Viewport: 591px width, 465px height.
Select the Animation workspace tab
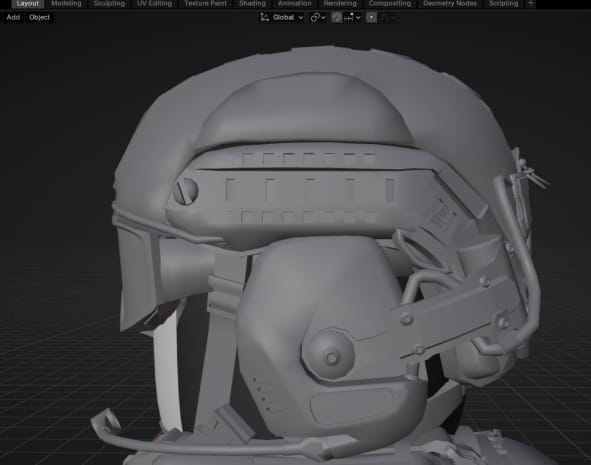(x=295, y=3)
